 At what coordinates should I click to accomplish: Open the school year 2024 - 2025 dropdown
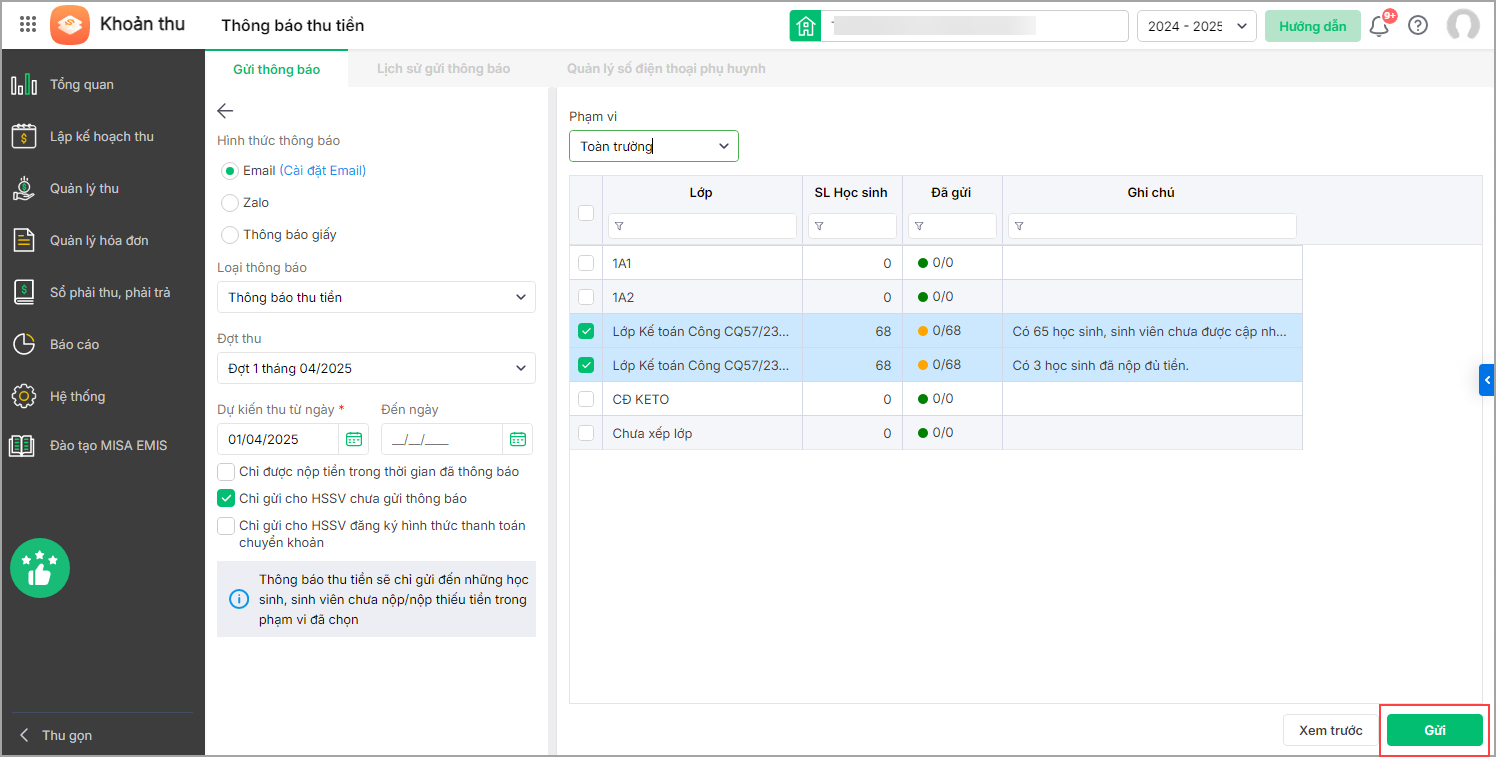(x=1196, y=26)
